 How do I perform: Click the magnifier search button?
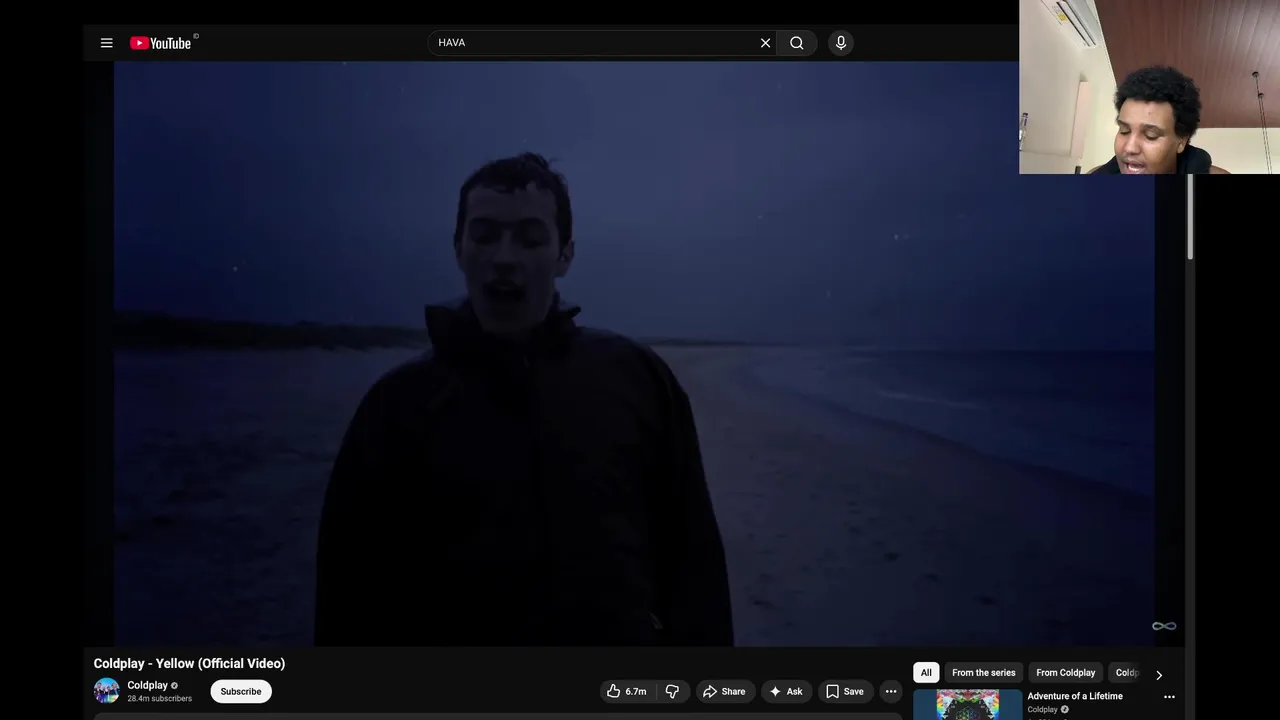pos(797,43)
